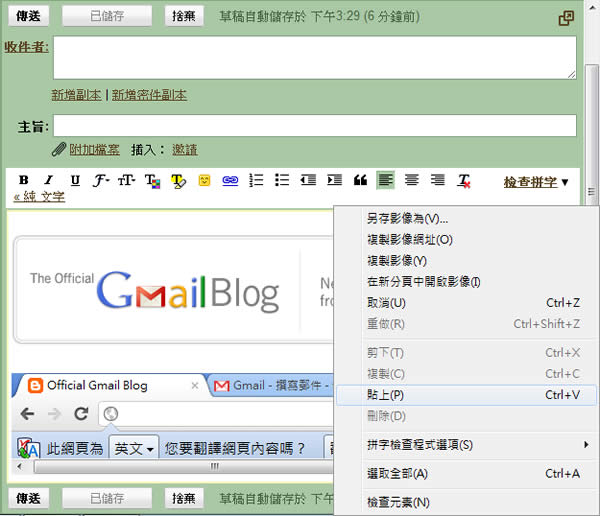Open the font family dropdown
Image resolution: width=600 pixels, height=516 pixels.
[x=101, y=181]
